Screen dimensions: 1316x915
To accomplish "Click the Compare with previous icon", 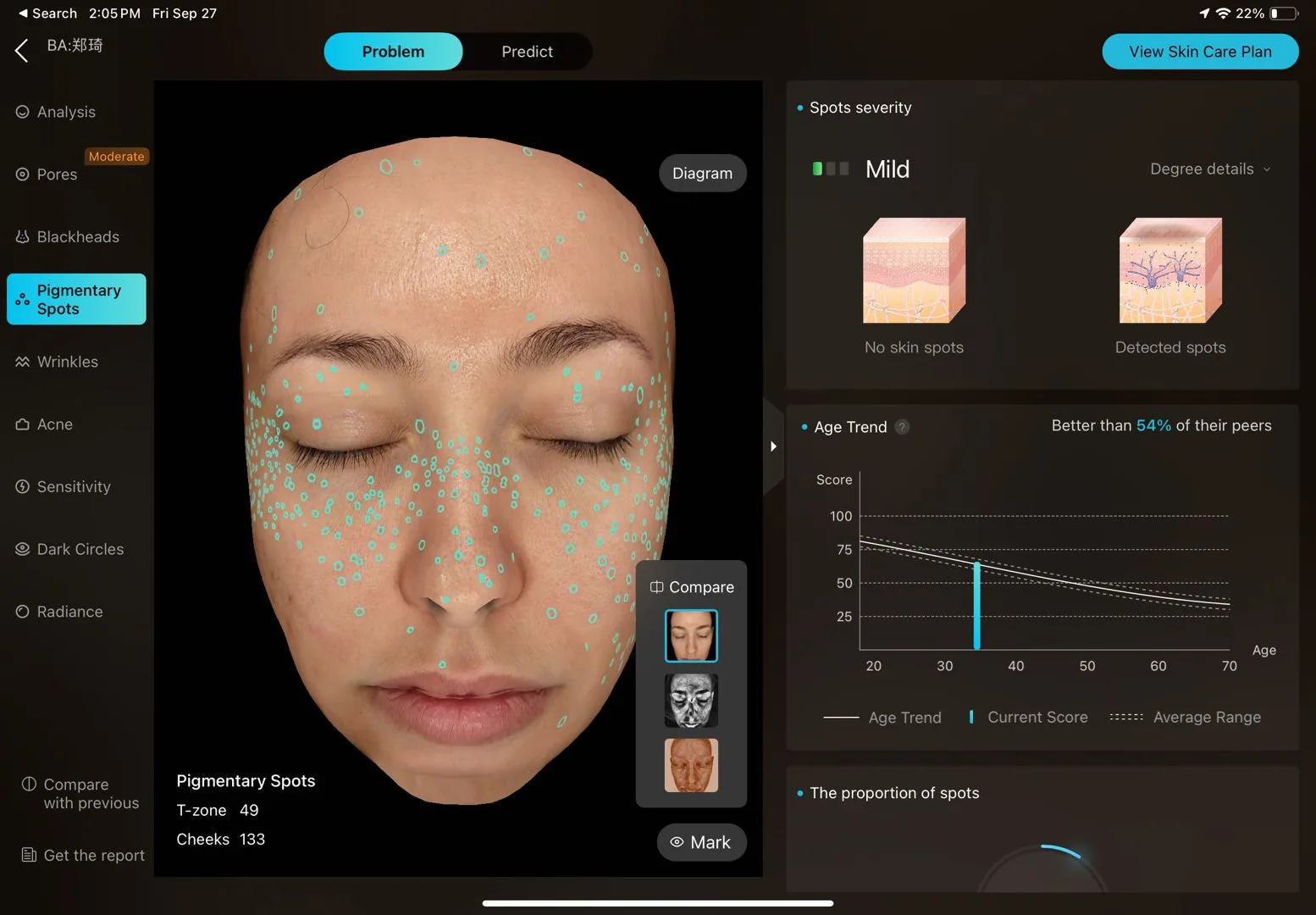I will point(30,784).
